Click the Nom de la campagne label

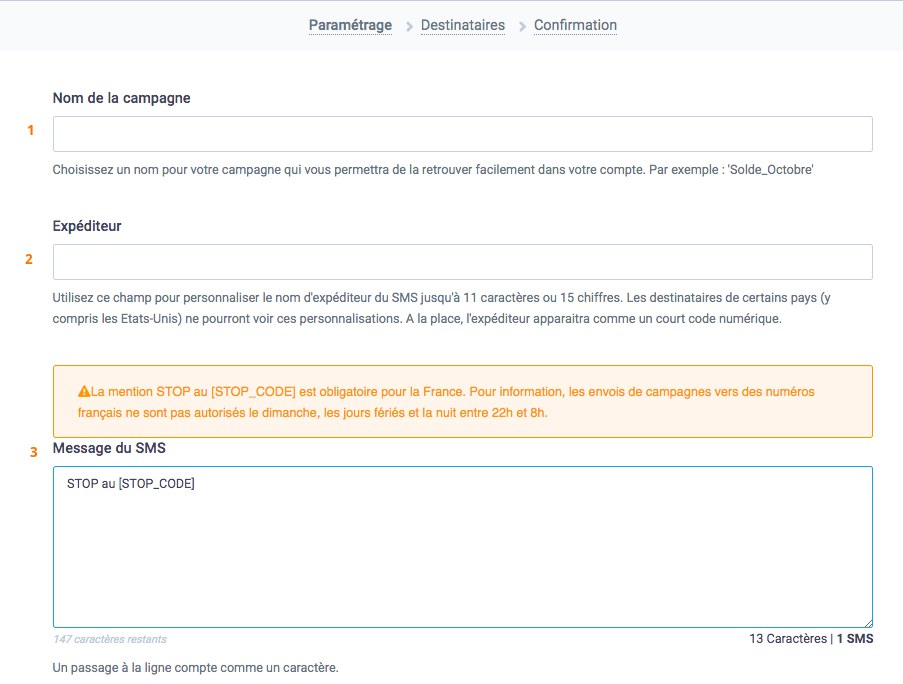(x=121, y=98)
